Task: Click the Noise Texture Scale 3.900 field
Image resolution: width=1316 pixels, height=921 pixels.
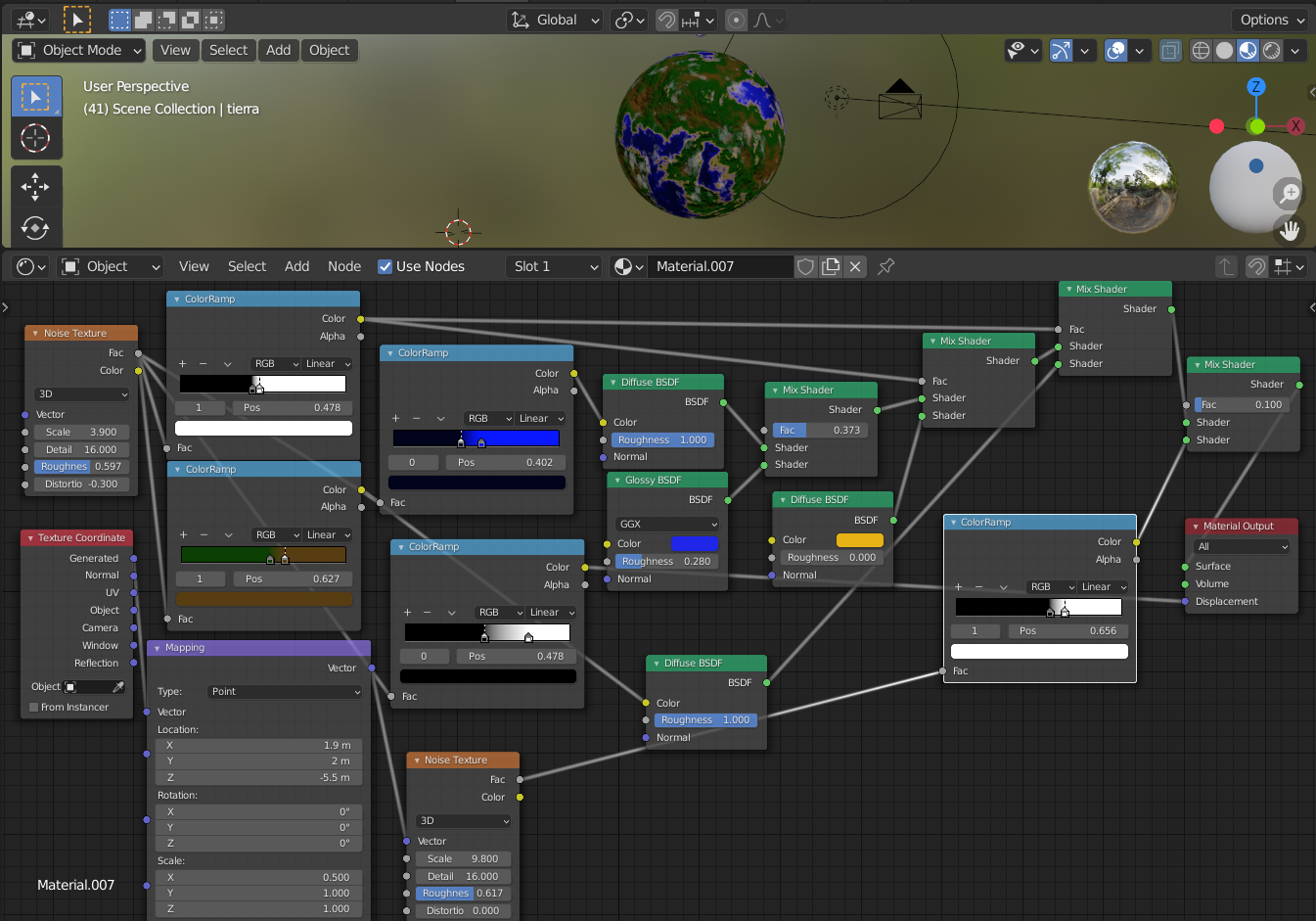Action: pos(80,433)
